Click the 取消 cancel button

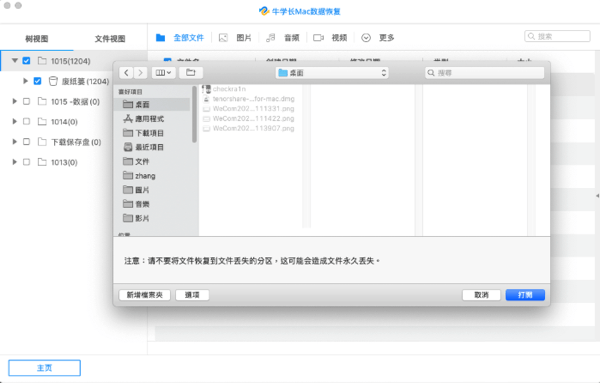pos(481,295)
